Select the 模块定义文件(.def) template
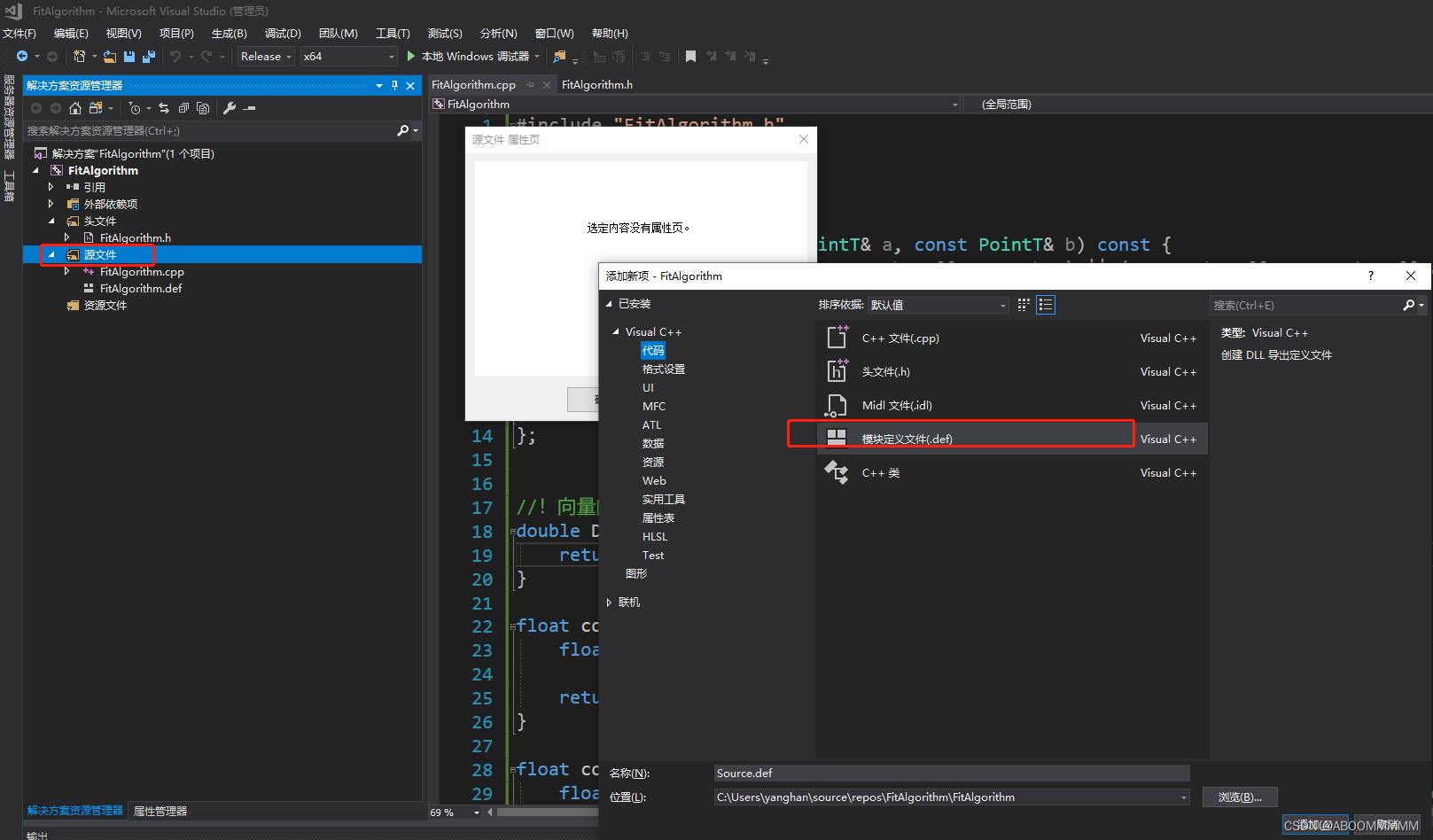This screenshot has width=1433, height=840. click(1011, 439)
